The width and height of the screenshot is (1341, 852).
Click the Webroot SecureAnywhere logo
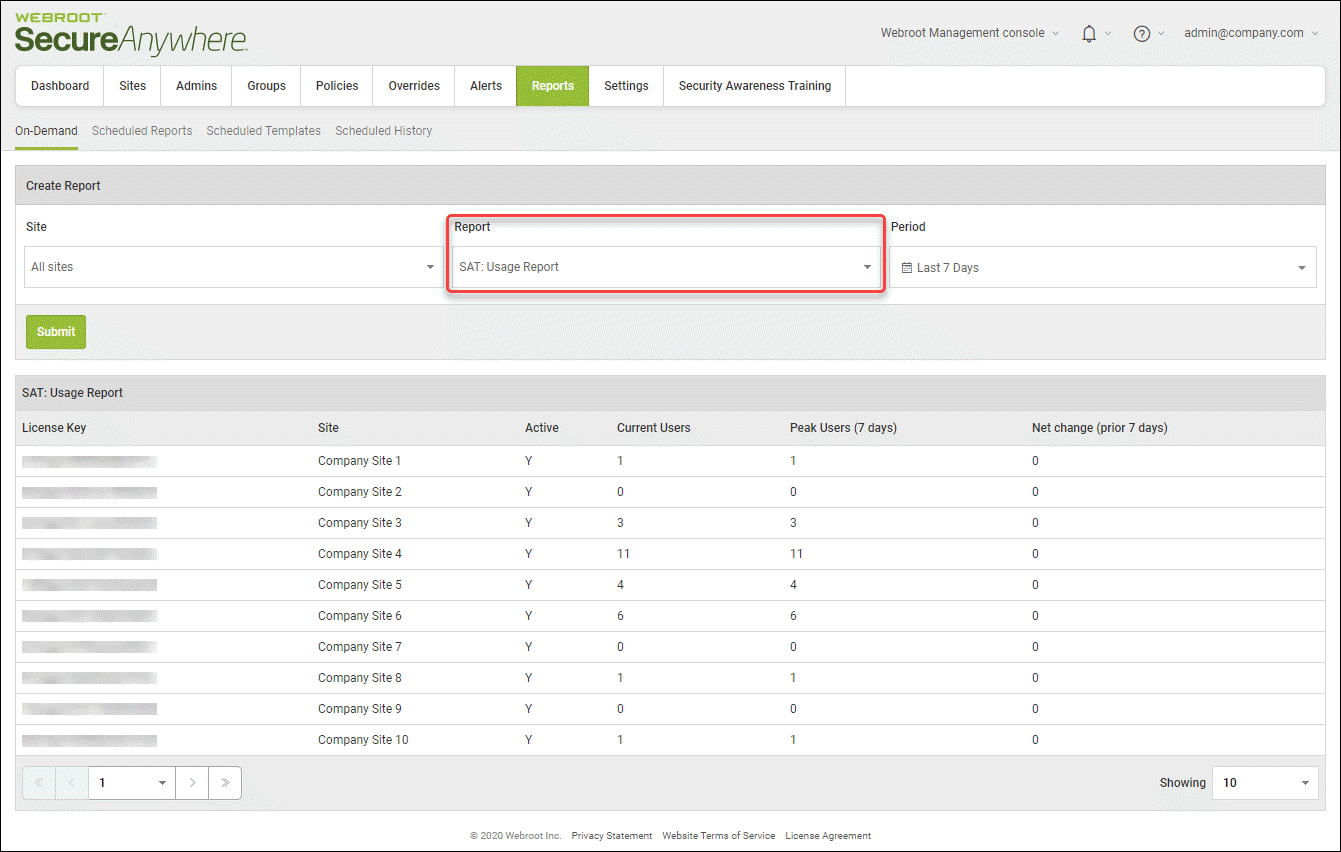pyautogui.click(x=131, y=35)
